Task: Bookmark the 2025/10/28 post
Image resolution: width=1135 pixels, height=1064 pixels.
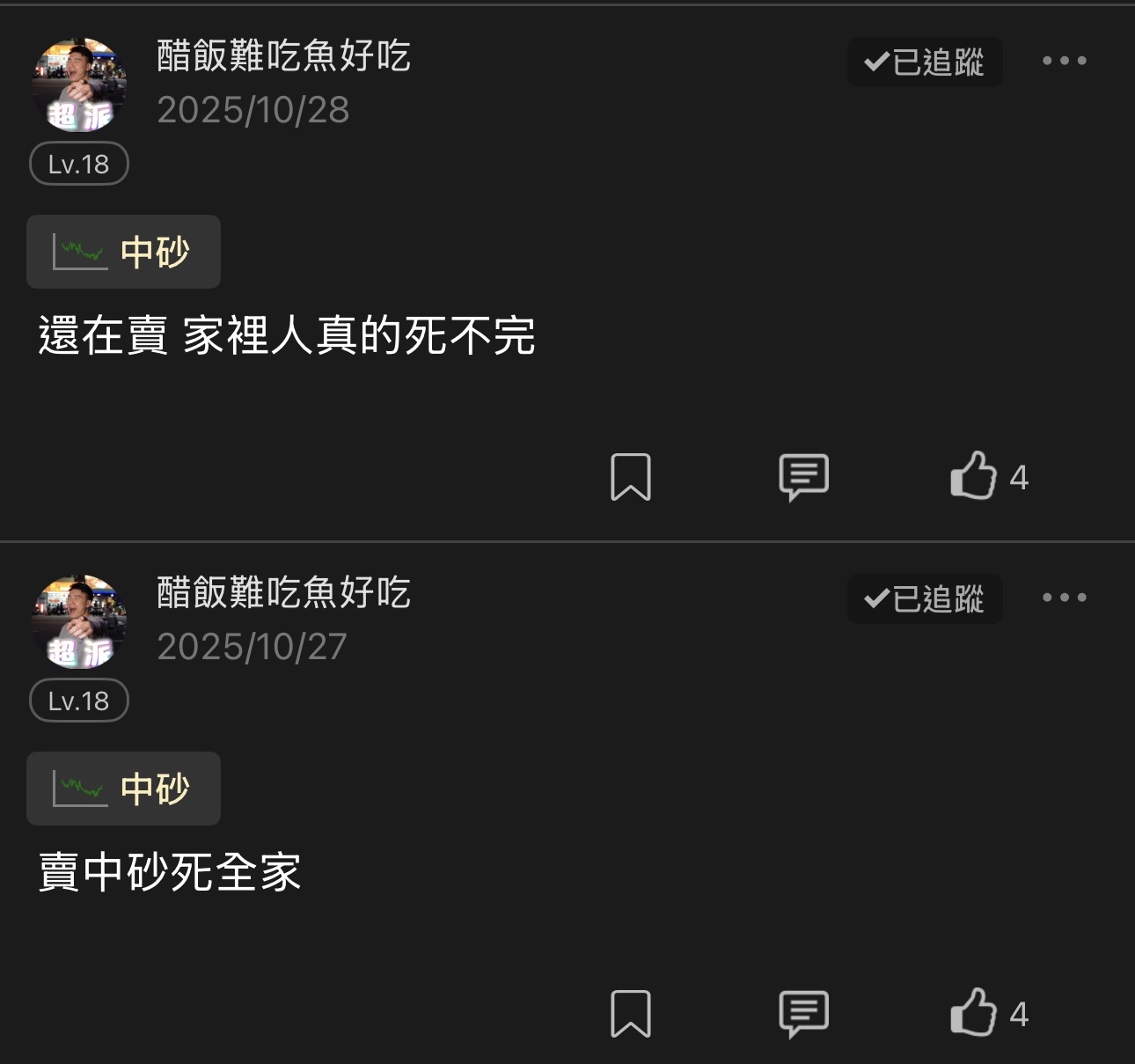Action: [631, 477]
